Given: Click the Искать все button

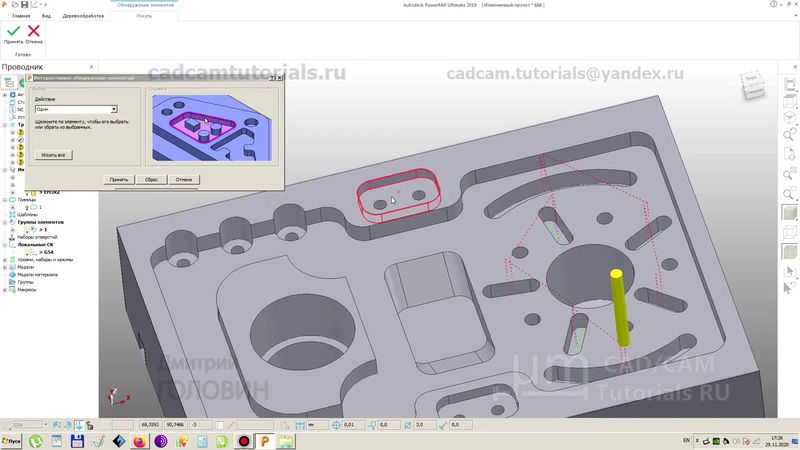Looking at the screenshot, I should (54, 155).
